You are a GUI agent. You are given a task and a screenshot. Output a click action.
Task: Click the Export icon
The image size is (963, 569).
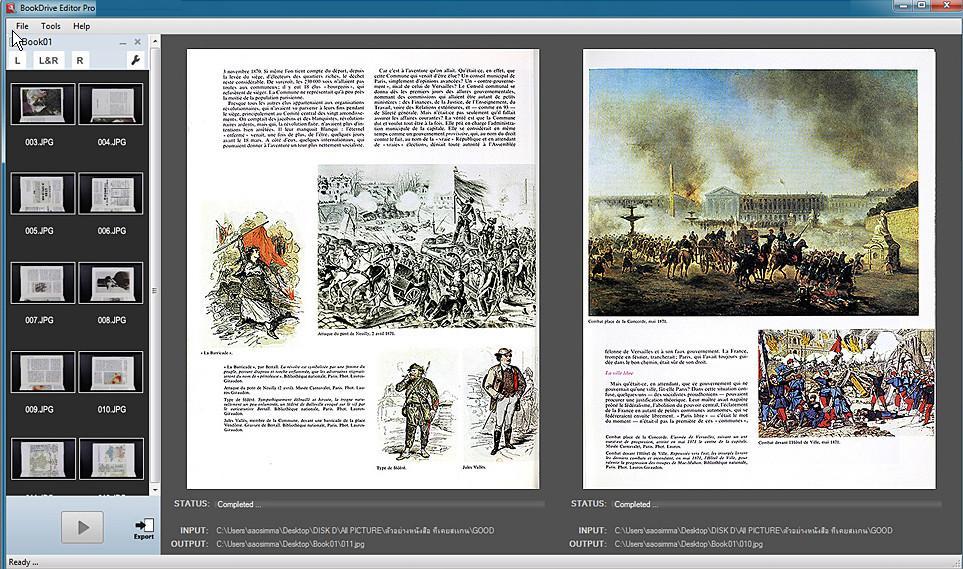coord(144,528)
